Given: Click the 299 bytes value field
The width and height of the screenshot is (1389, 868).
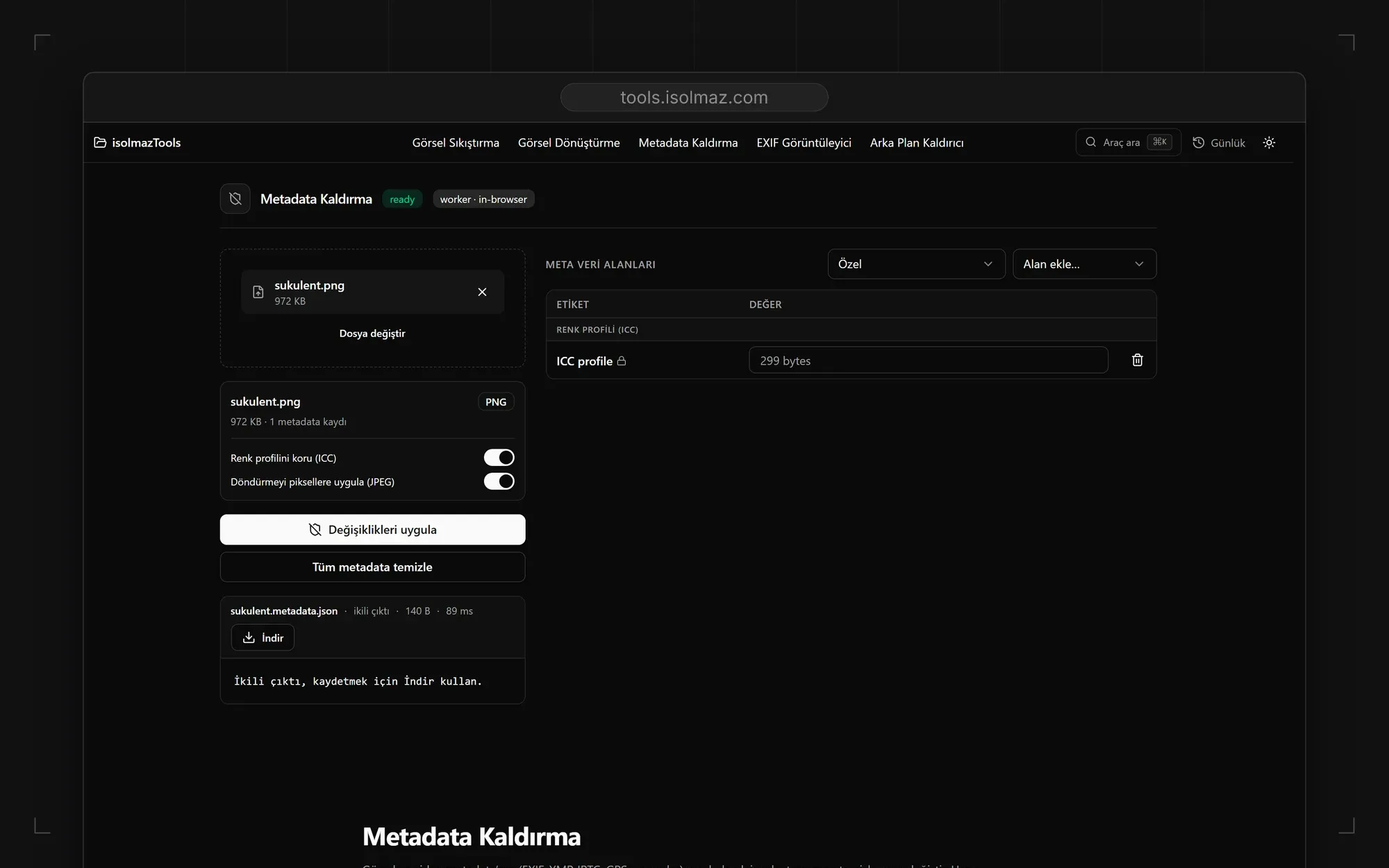Looking at the screenshot, I should (x=928, y=360).
